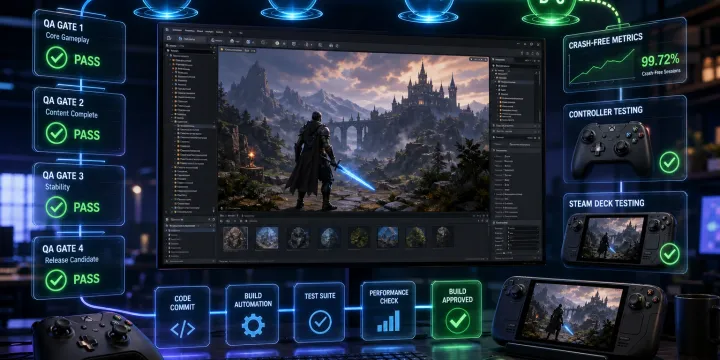720x360 pixels.
Task: Select the 'QA GATE 3' heading
Action: coord(63,176)
